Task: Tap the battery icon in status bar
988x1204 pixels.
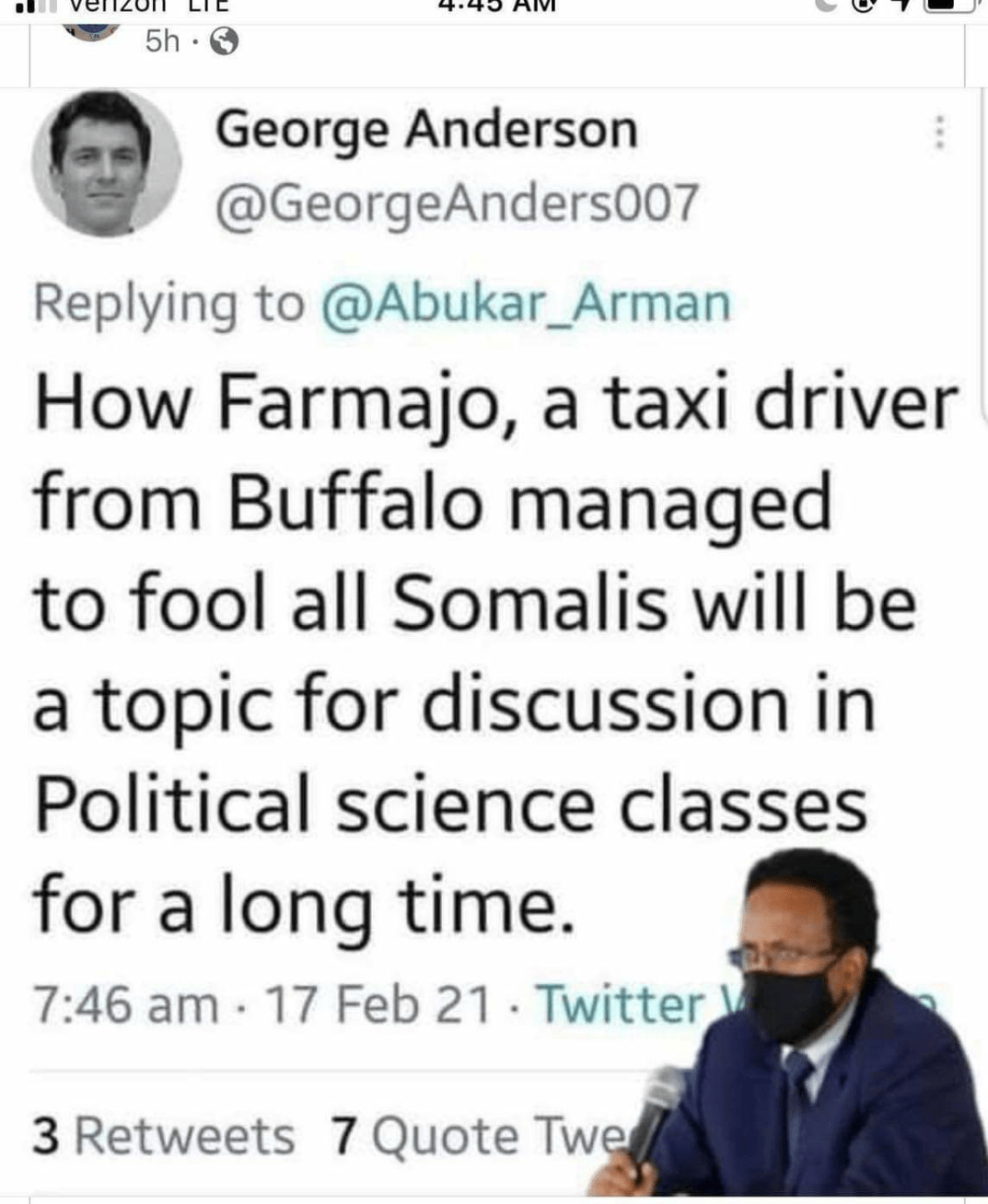Action: coord(952,6)
